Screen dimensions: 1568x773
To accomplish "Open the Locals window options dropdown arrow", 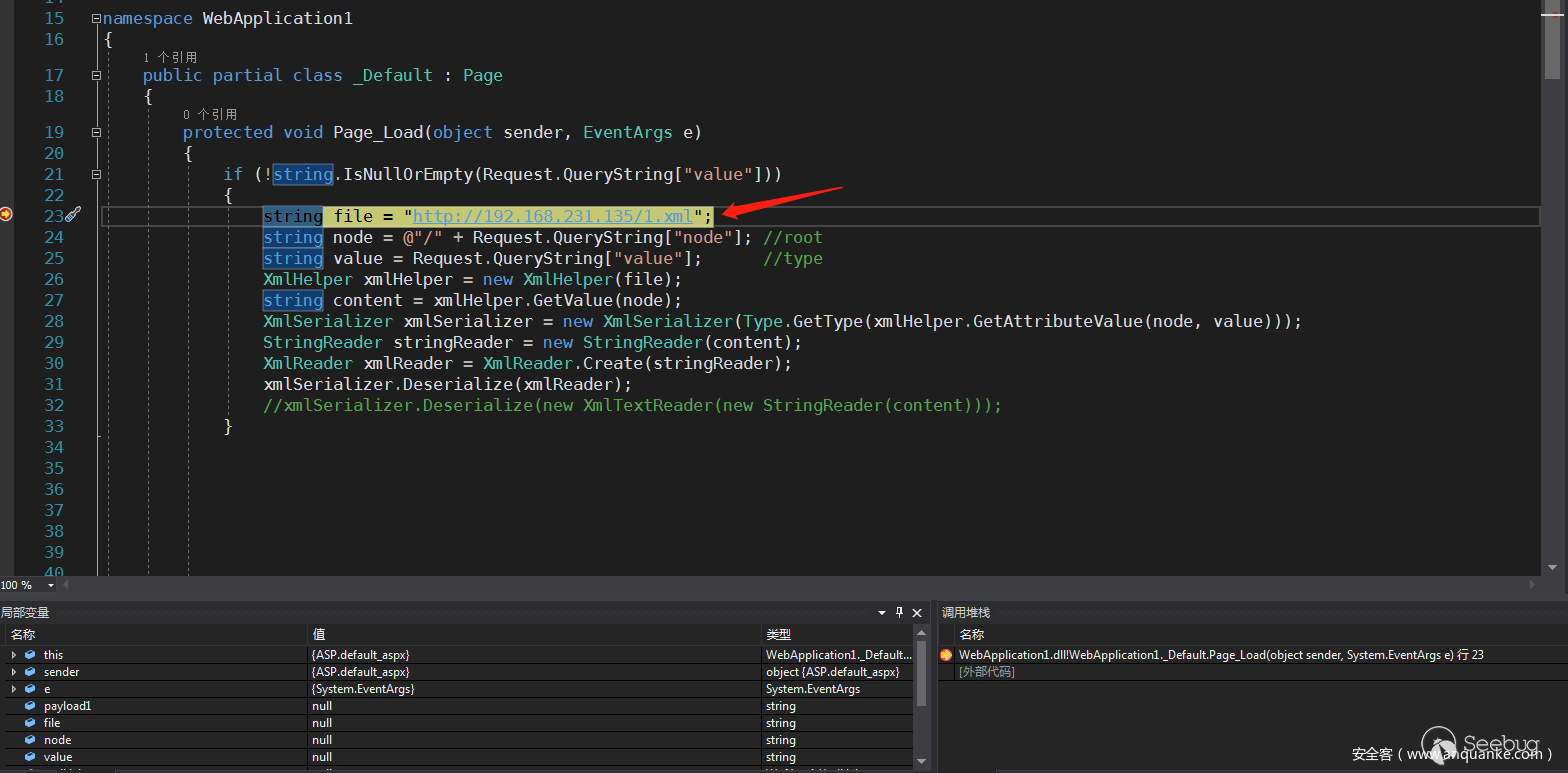I will (x=882, y=612).
